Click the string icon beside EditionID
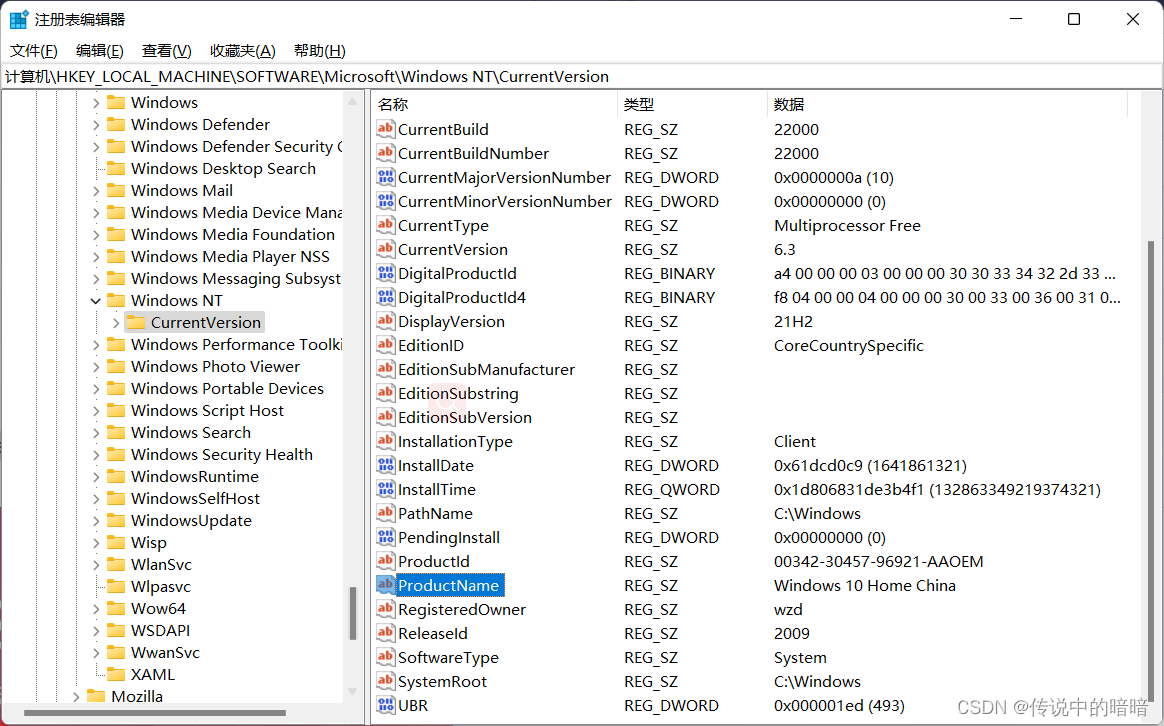This screenshot has width=1164, height=726. tap(385, 345)
